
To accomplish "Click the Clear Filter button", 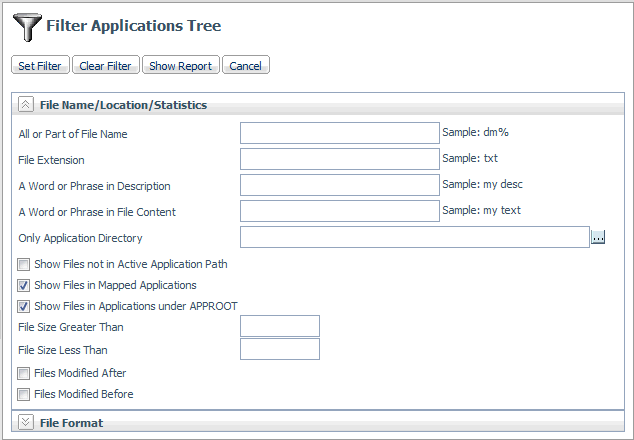I will [x=106, y=65].
